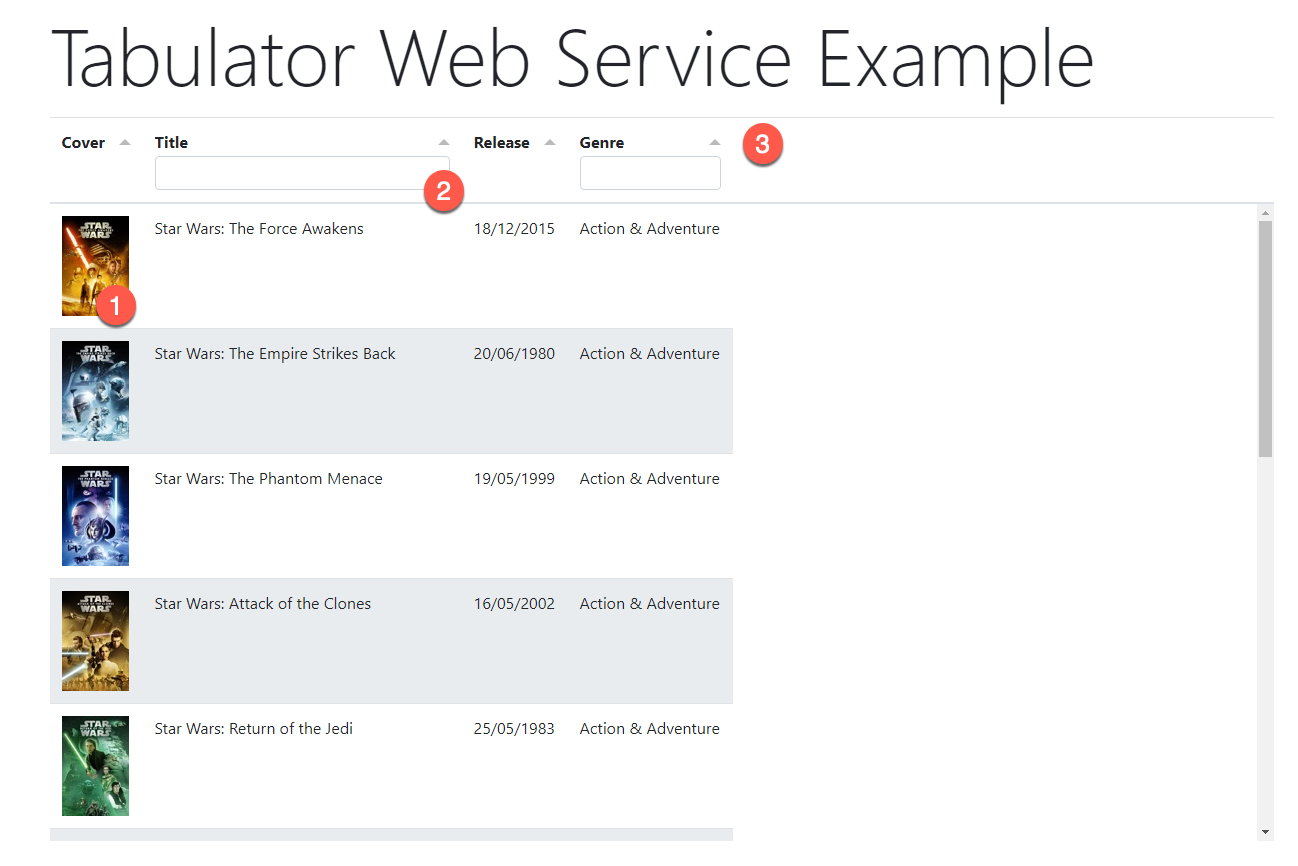The height and width of the screenshot is (866, 1298).
Task: Click the scrollbar down arrow
Action: click(x=1265, y=832)
